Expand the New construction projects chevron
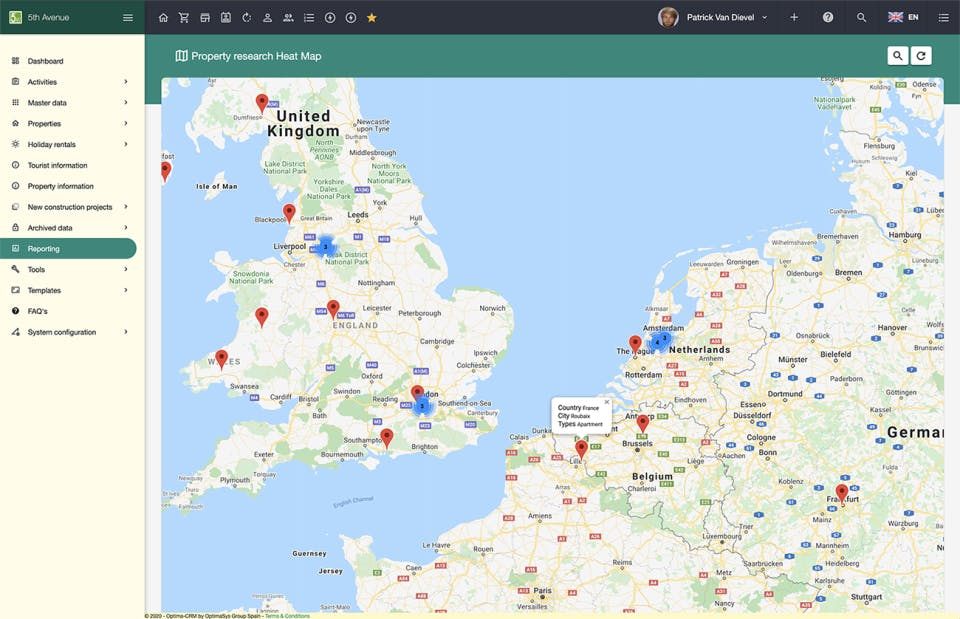The height and width of the screenshot is (619, 960). tap(126, 206)
